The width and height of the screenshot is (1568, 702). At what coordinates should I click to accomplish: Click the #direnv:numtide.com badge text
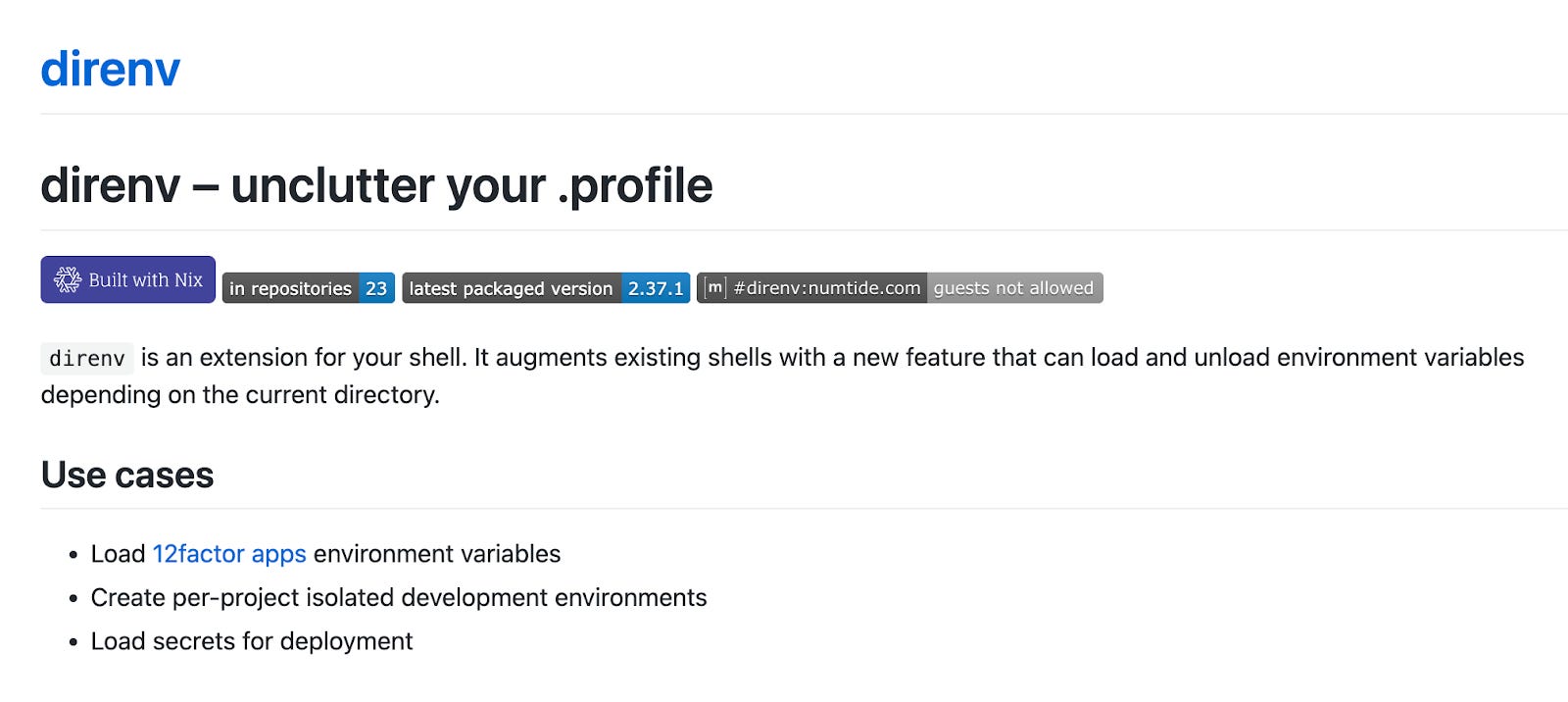click(827, 288)
